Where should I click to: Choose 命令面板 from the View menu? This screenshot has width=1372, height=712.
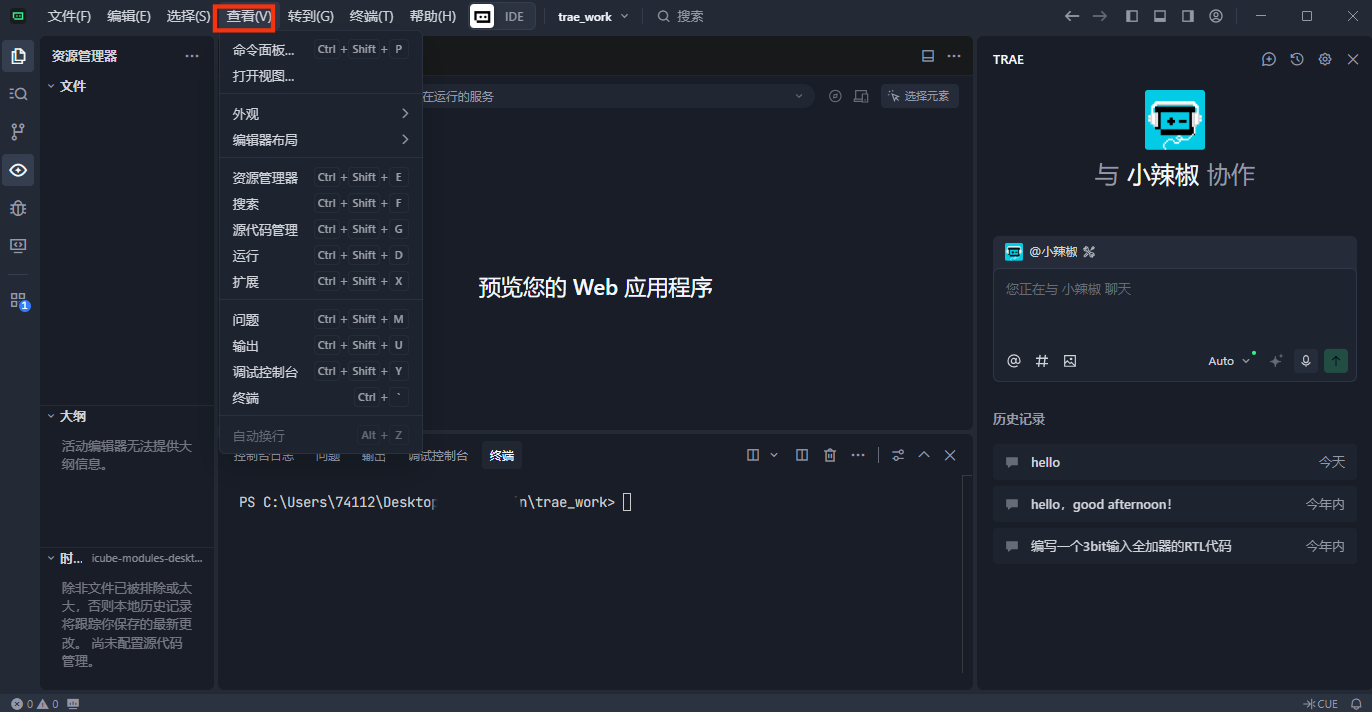(321, 50)
